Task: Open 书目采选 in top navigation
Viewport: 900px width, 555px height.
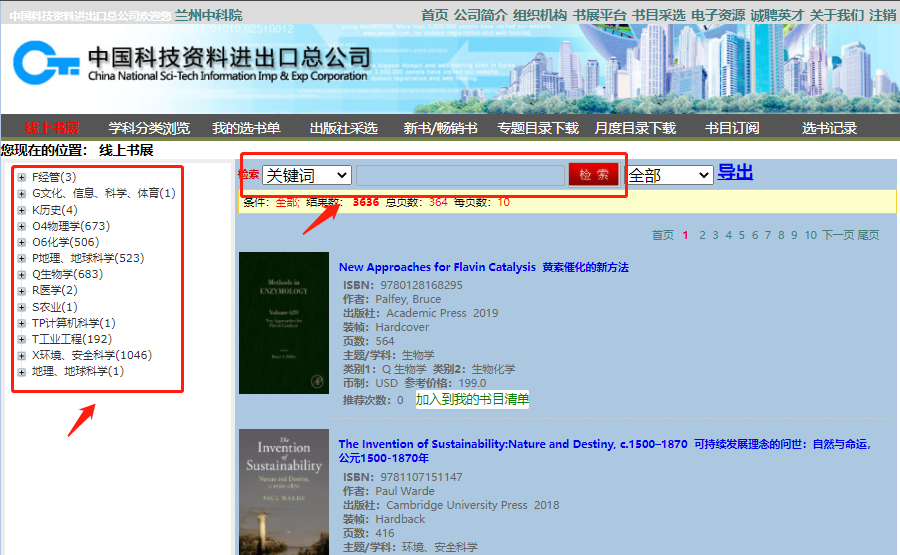Action: tap(658, 15)
